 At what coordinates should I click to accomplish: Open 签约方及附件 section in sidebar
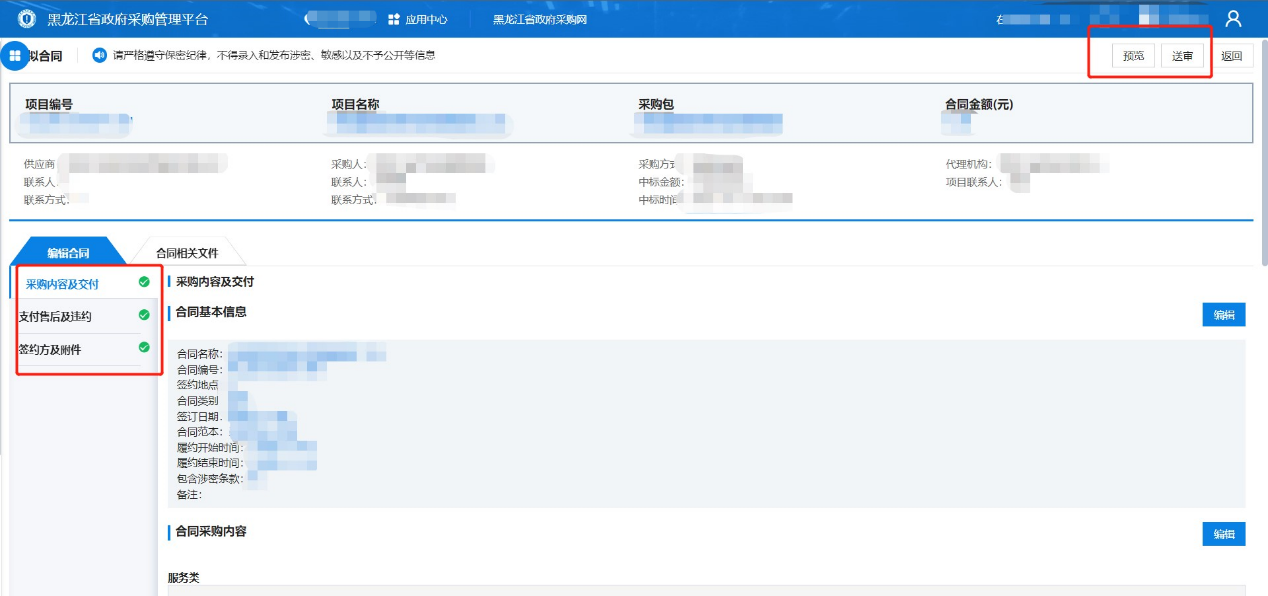(x=50, y=349)
